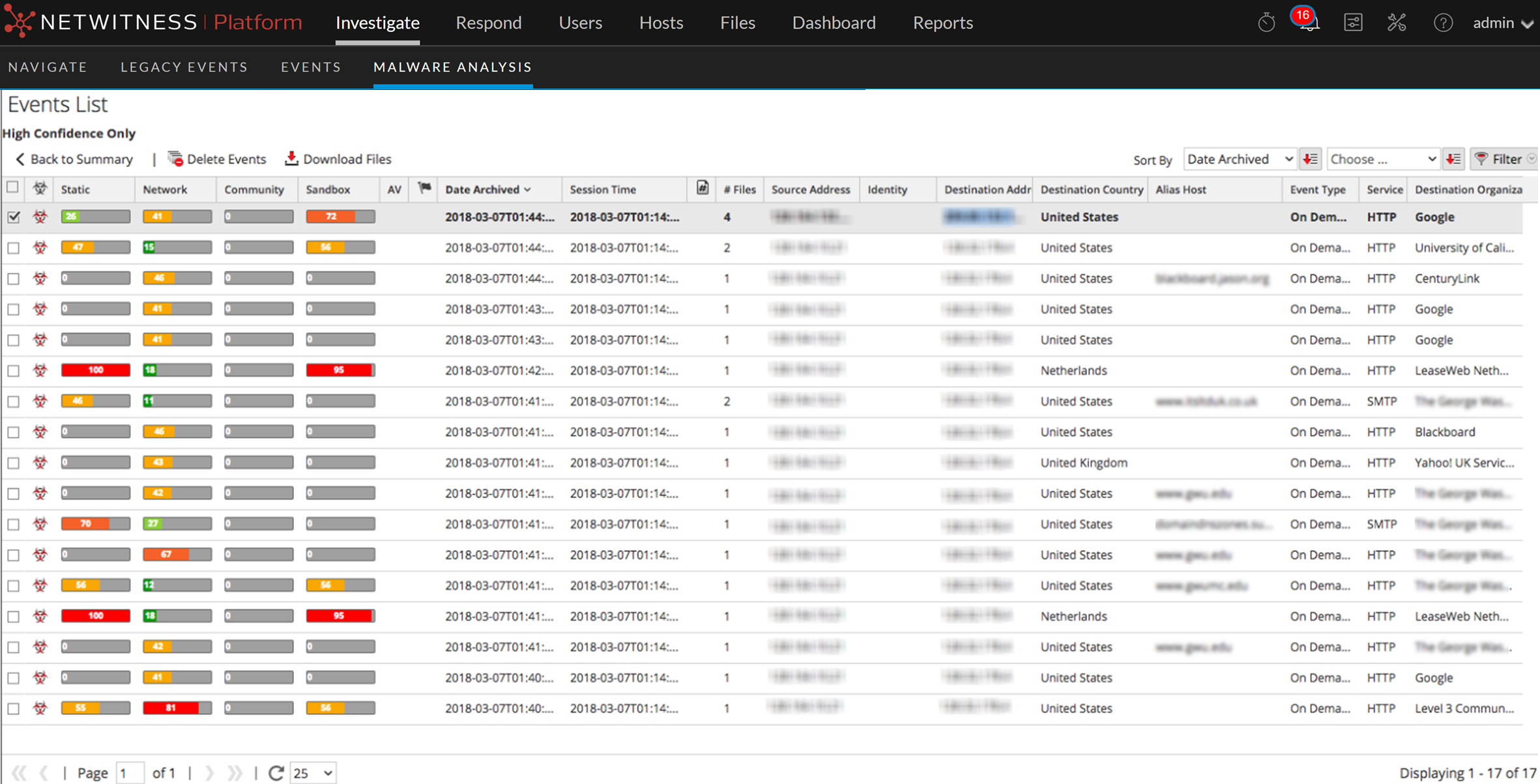The image size is (1540, 784).
Task: Toggle sort direction next to Date Archived
Action: click(x=1310, y=159)
